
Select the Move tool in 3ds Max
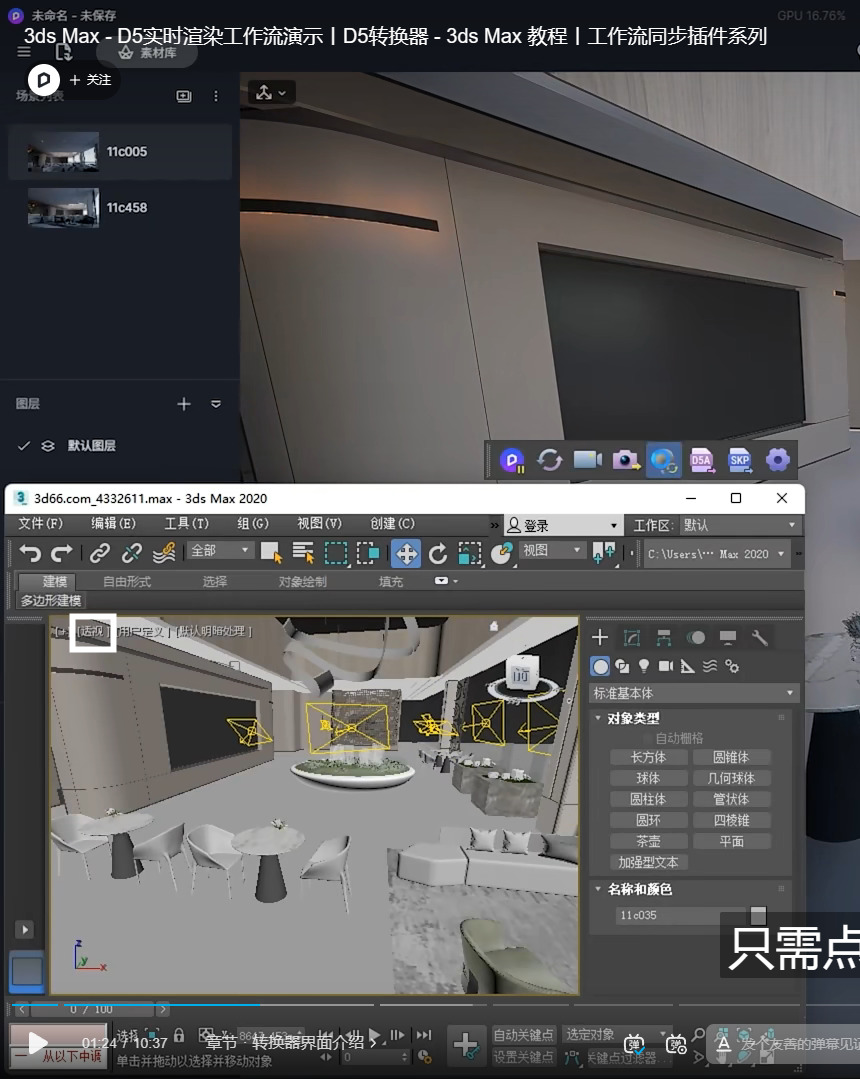(407, 554)
